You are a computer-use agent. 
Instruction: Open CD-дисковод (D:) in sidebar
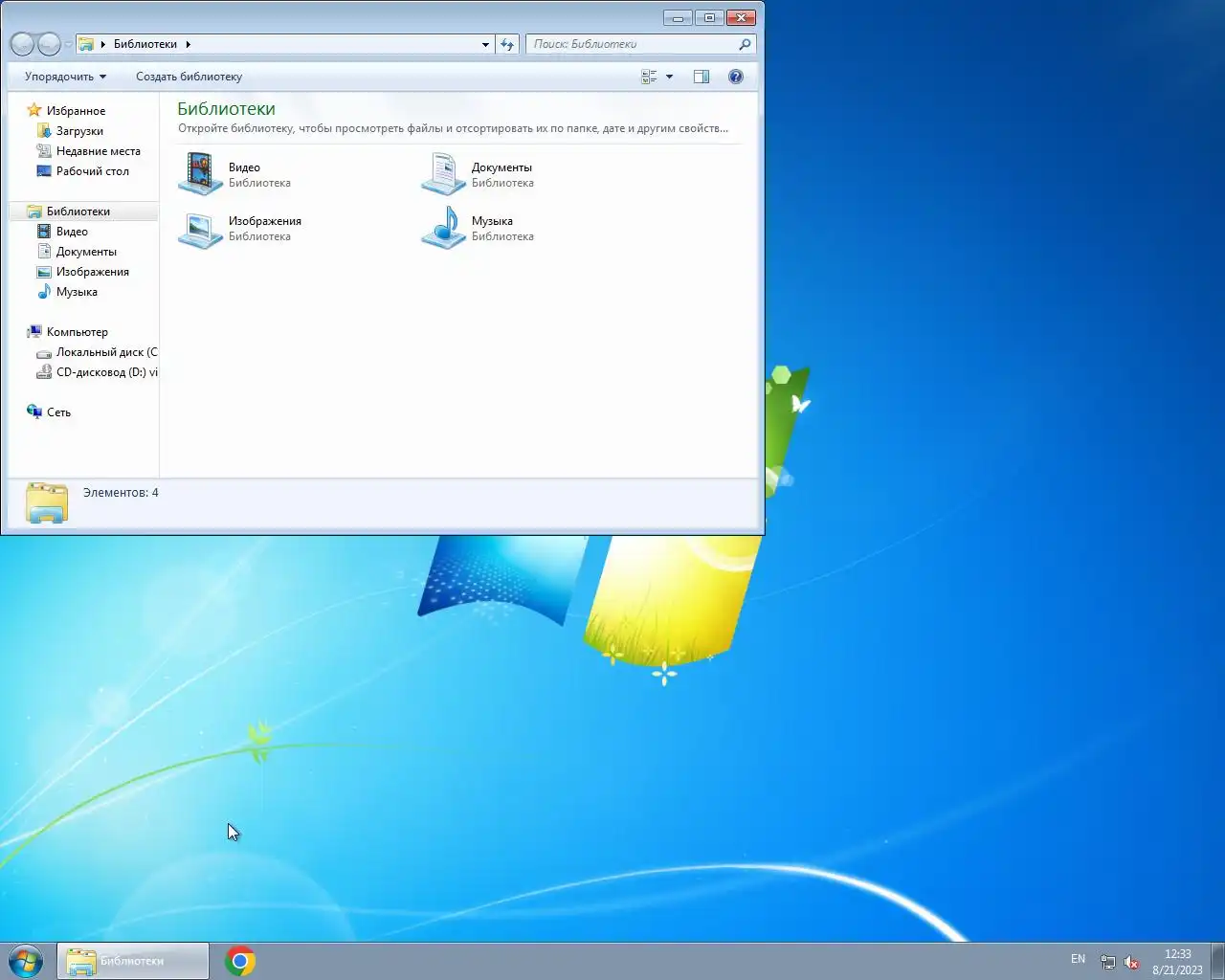pos(97,372)
